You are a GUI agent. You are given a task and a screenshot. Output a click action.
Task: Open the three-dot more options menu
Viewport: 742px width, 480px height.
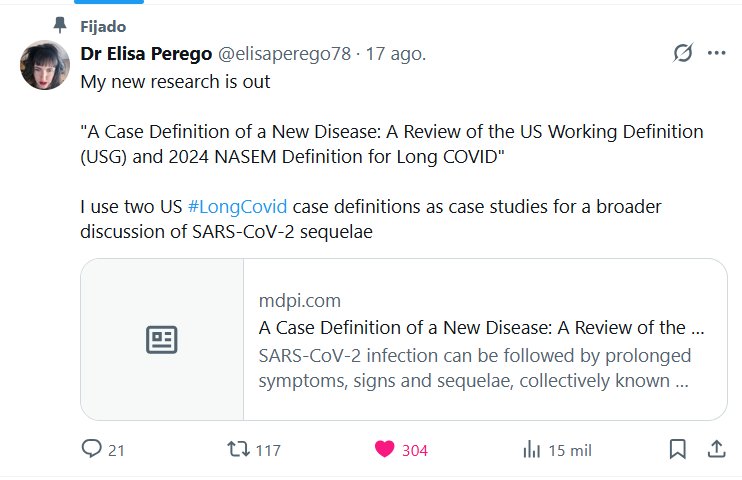click(x=716, y=54)
